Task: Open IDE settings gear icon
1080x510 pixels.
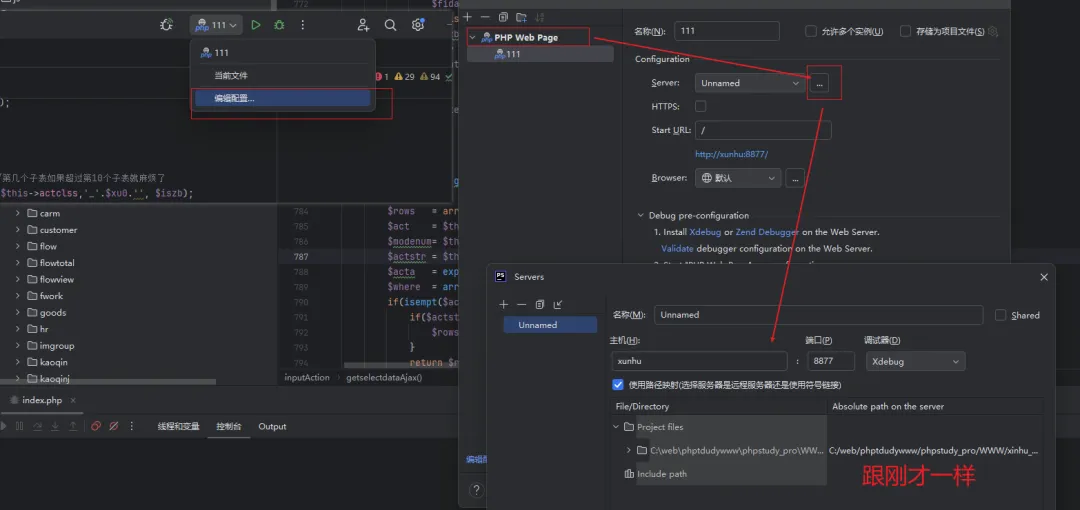Action: [417, 25]
